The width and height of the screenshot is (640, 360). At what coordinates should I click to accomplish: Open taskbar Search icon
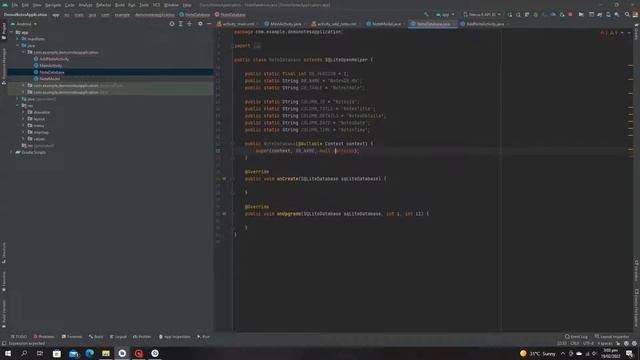pos(24,353)
